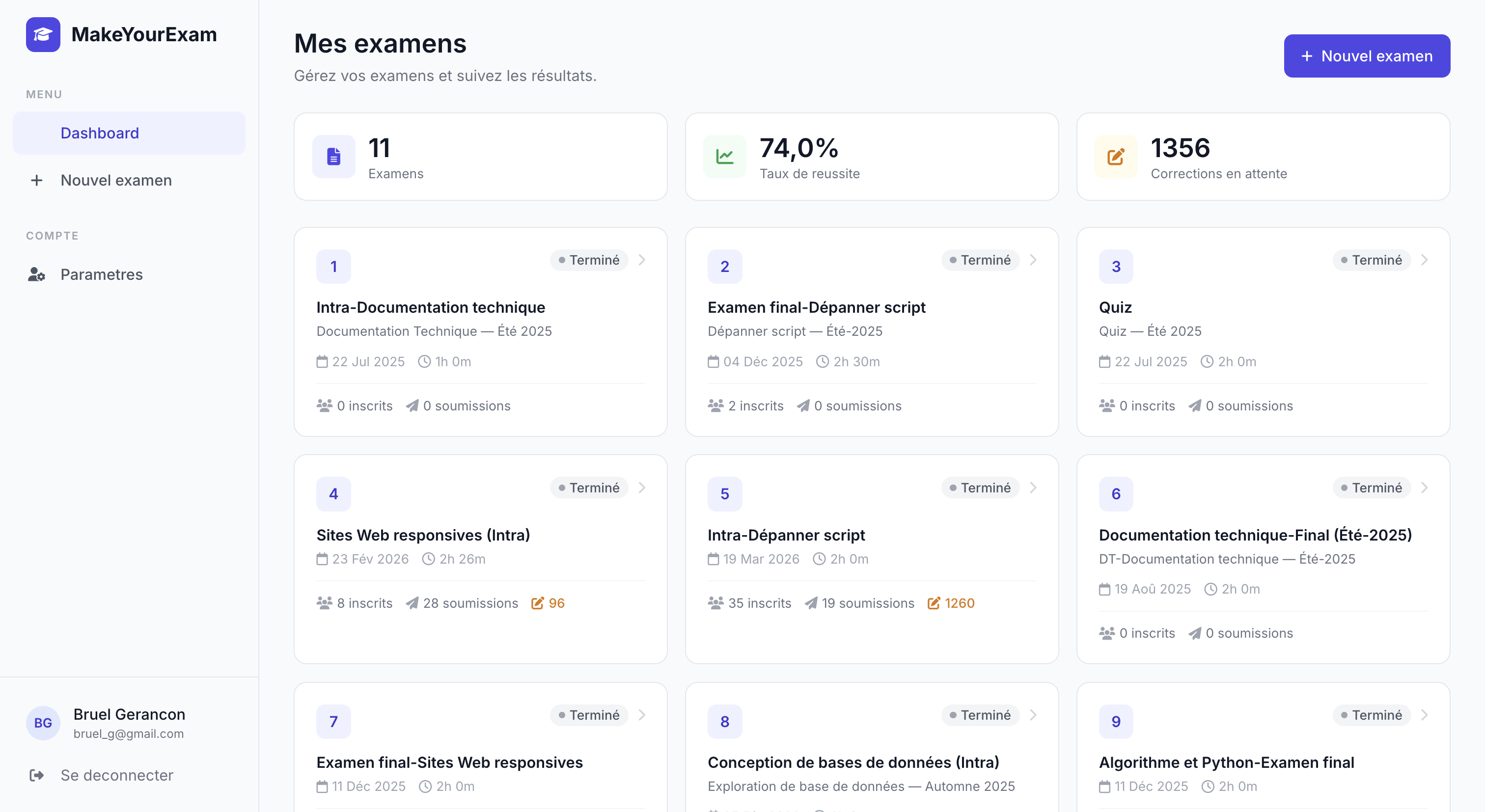Expand exam 9 Algorithme et Python chevron
The height and width of the screenshot is (812, 1485).
point(1425,715)
